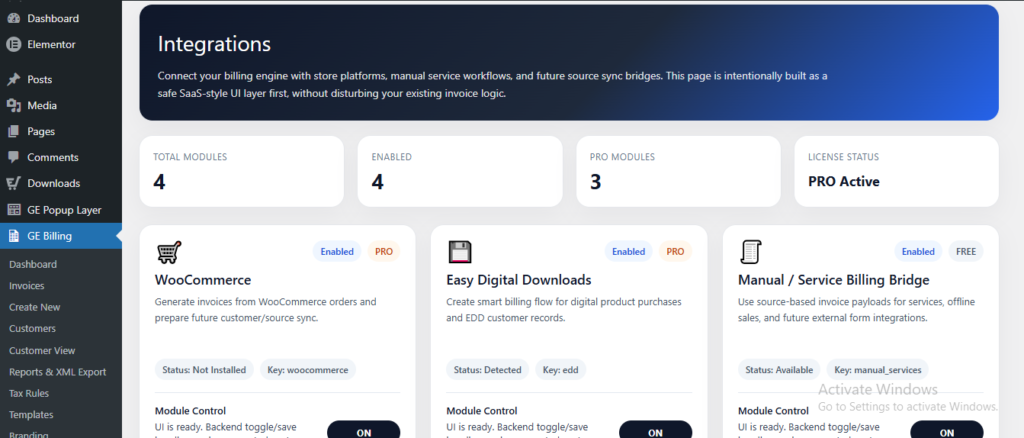1024x438 pixels.
Task: Open the Posts menu item
Action: (x=61, y=80)
